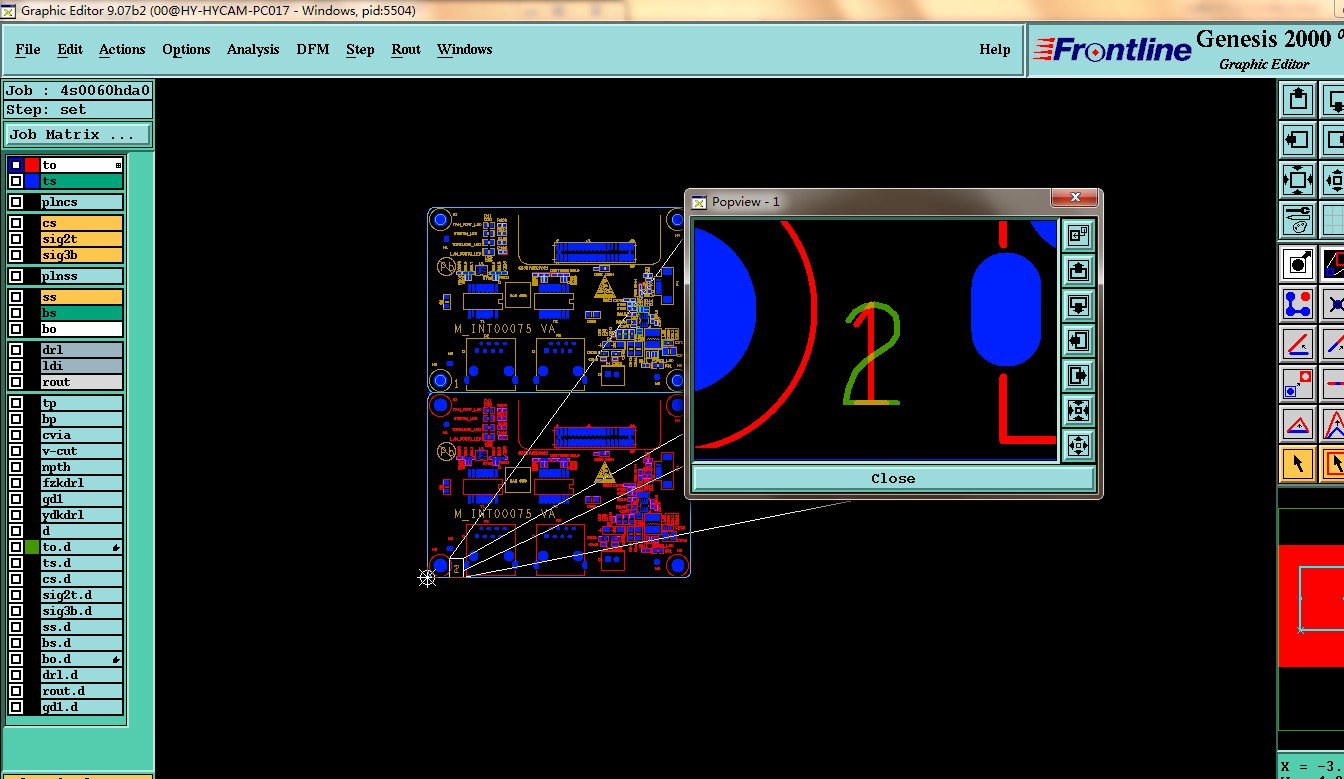Image resolution: width=1344 pixels, height=779 pixels.
Task: Click the red color swatch of 'to' layer
Action: pos(32,165)
